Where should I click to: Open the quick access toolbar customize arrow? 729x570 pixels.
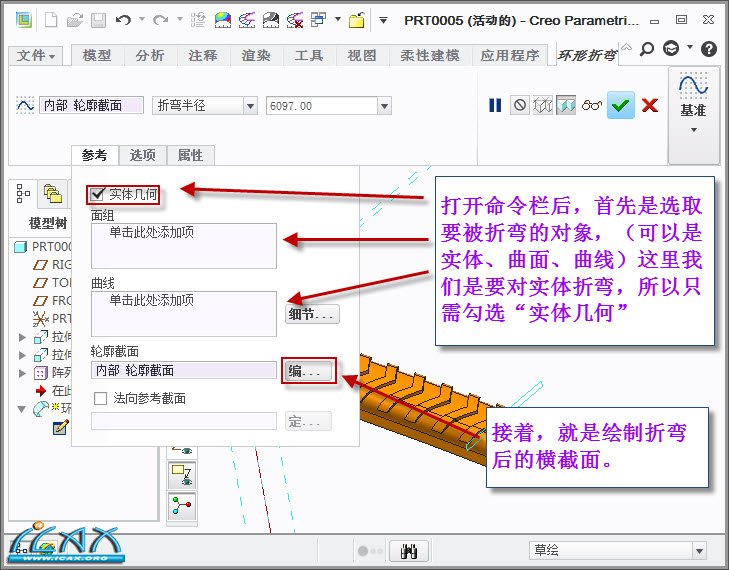point(384,20)
